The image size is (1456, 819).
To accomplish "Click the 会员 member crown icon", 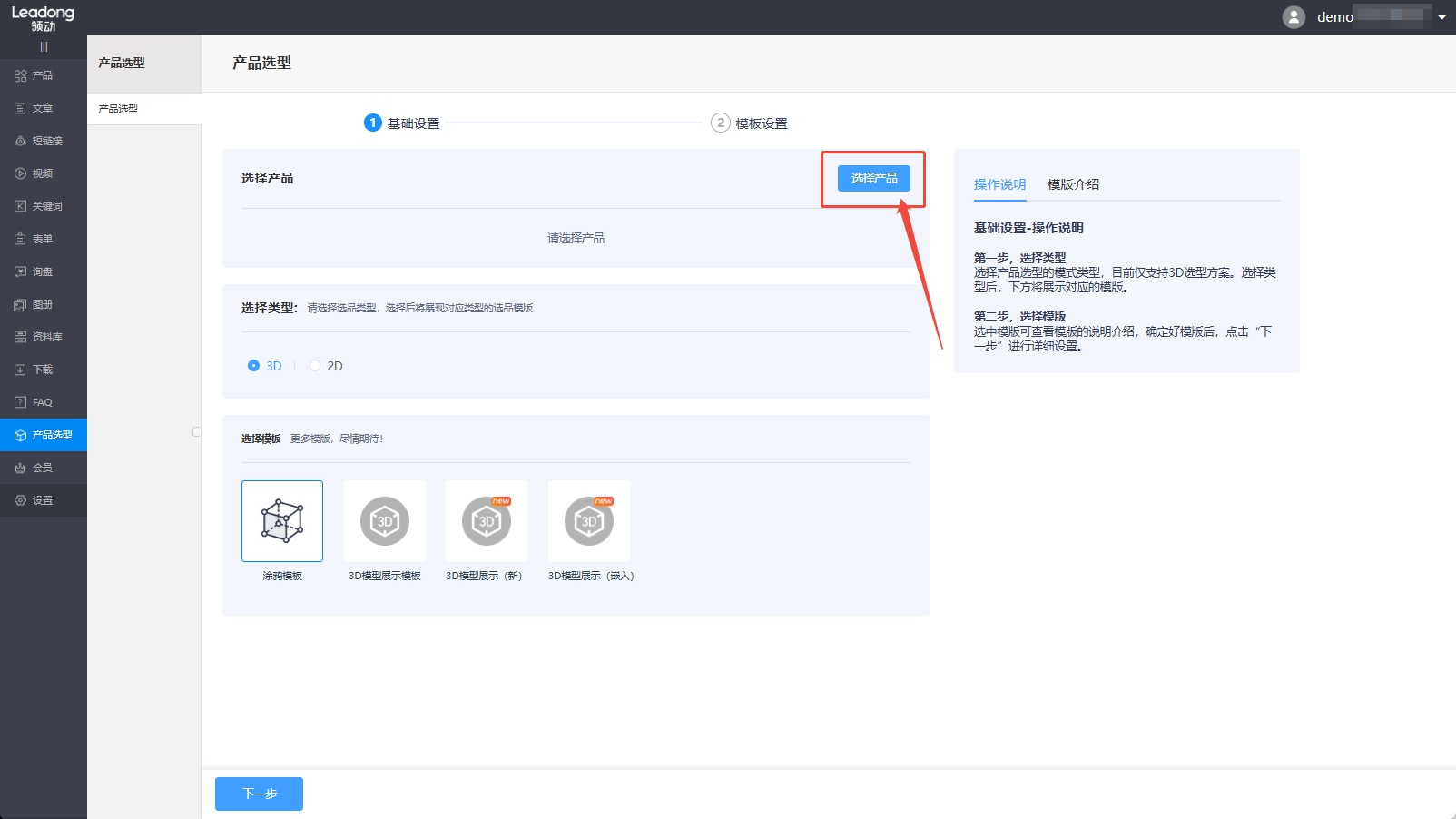I will click(20, 468).
